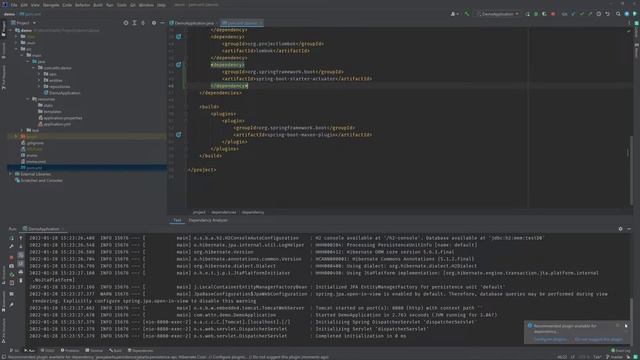Click the up arrow in the Run console toolbar

coord(21,238)
